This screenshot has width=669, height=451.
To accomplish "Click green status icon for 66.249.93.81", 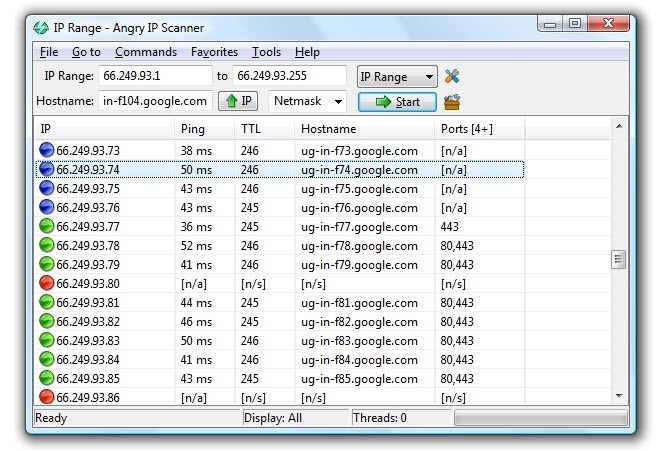I will (47, 302).
